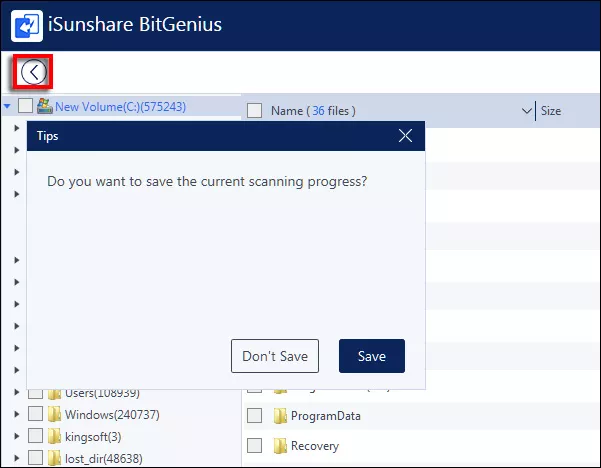The width and height of the screenshot is (601, 468).
Task: Check the Recovery checkbox
Action: click(255, 445)
